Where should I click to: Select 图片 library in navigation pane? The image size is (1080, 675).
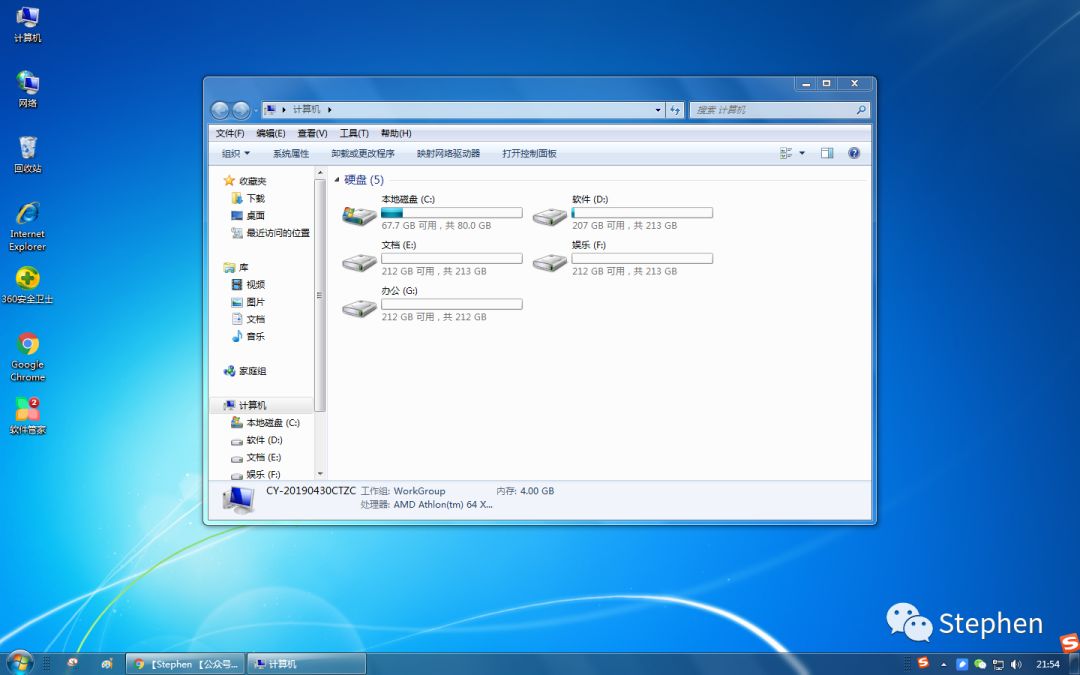248,301
